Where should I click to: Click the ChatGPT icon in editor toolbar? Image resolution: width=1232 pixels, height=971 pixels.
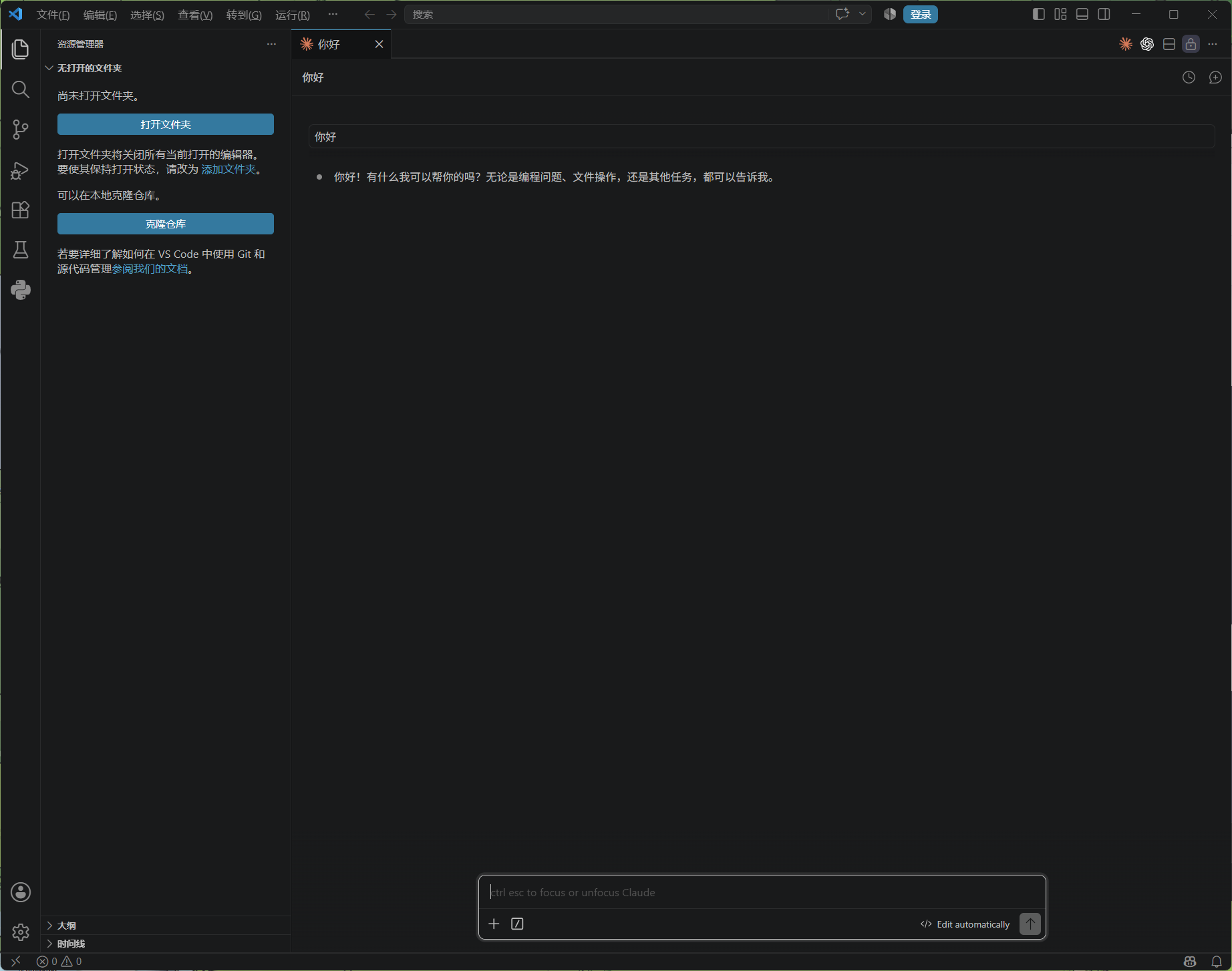point(1147,44)
